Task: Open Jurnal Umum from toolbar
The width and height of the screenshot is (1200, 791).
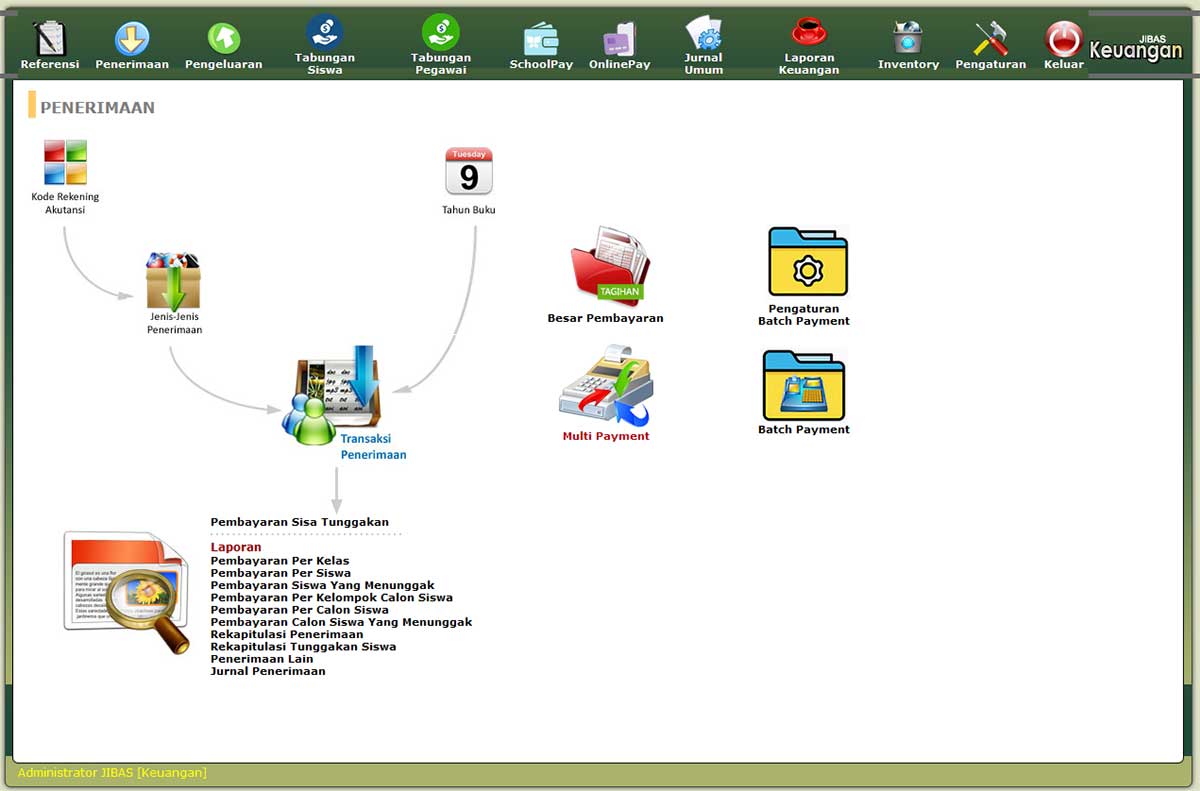Action: (704, 45)
